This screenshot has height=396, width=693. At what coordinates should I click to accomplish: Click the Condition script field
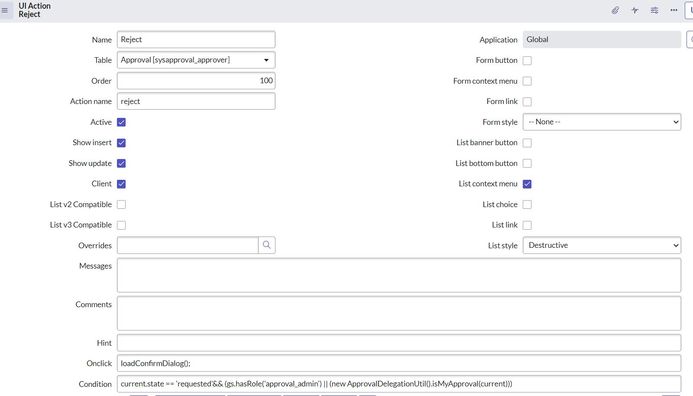[399, 384]
